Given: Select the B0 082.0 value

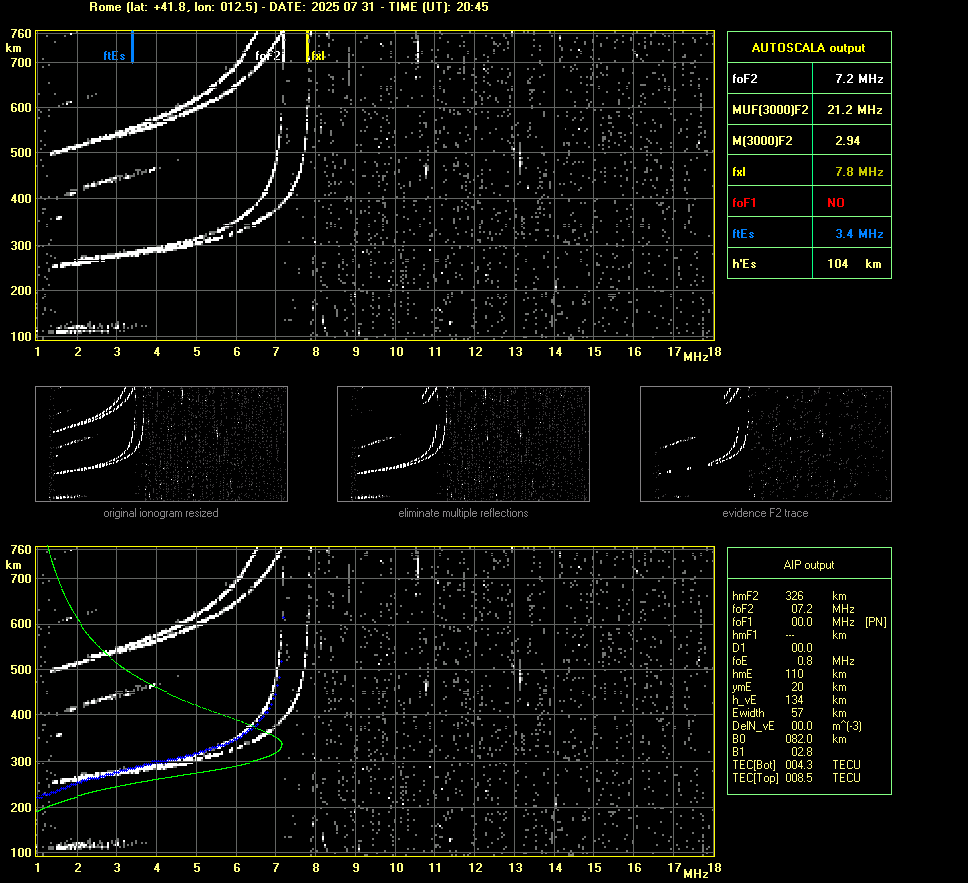Looking at the screenshot, I should pyautogui.click(x=799, y=739).
